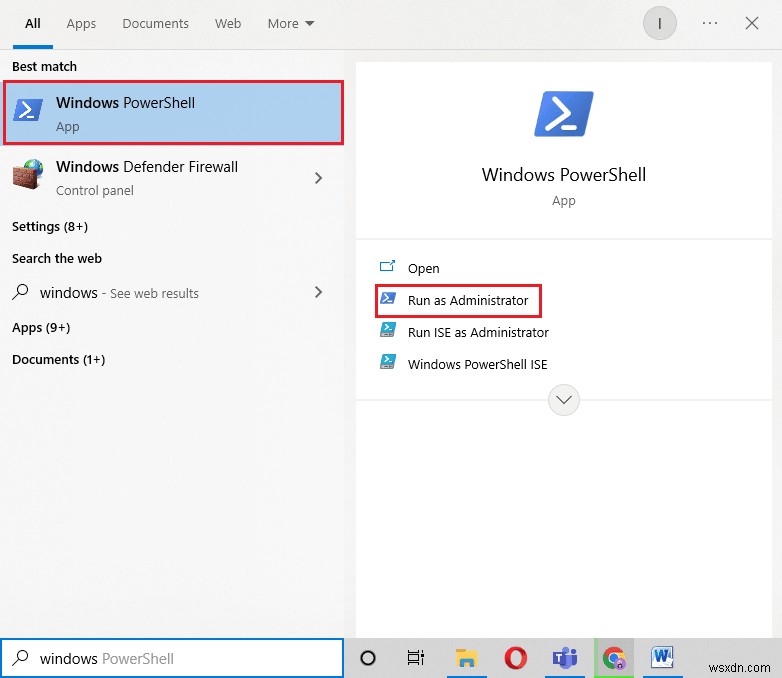Choose Run ISE as Administrator
The image size is (782, 678).
478,332
